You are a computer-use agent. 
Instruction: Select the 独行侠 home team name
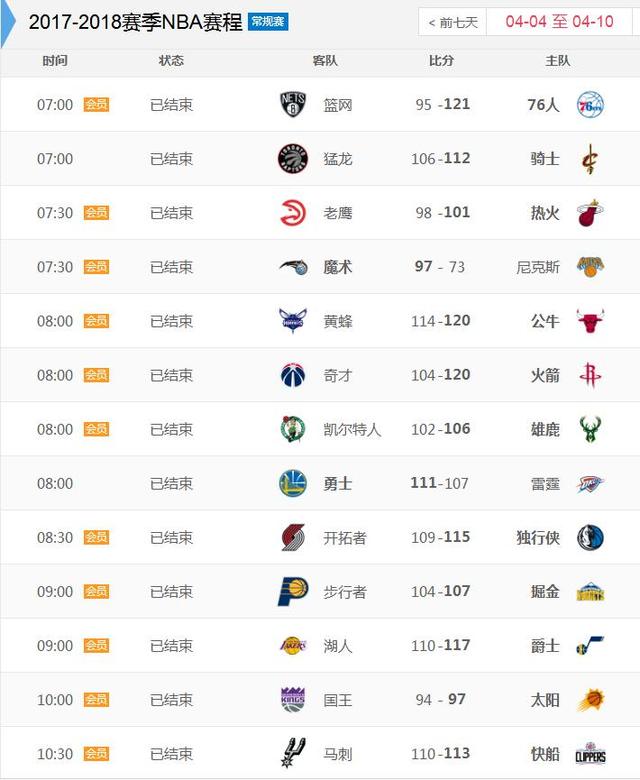[538, 538]
